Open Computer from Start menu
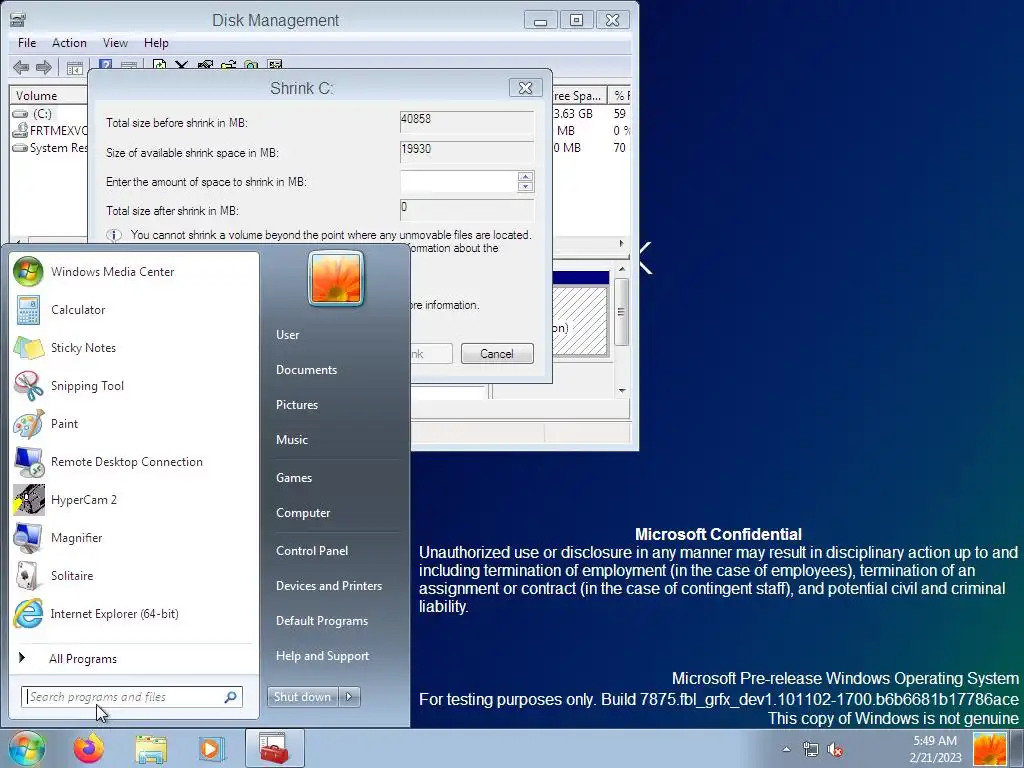This screenshot has height=768, width=1024. pyautogui.click(x=303, y=513)
